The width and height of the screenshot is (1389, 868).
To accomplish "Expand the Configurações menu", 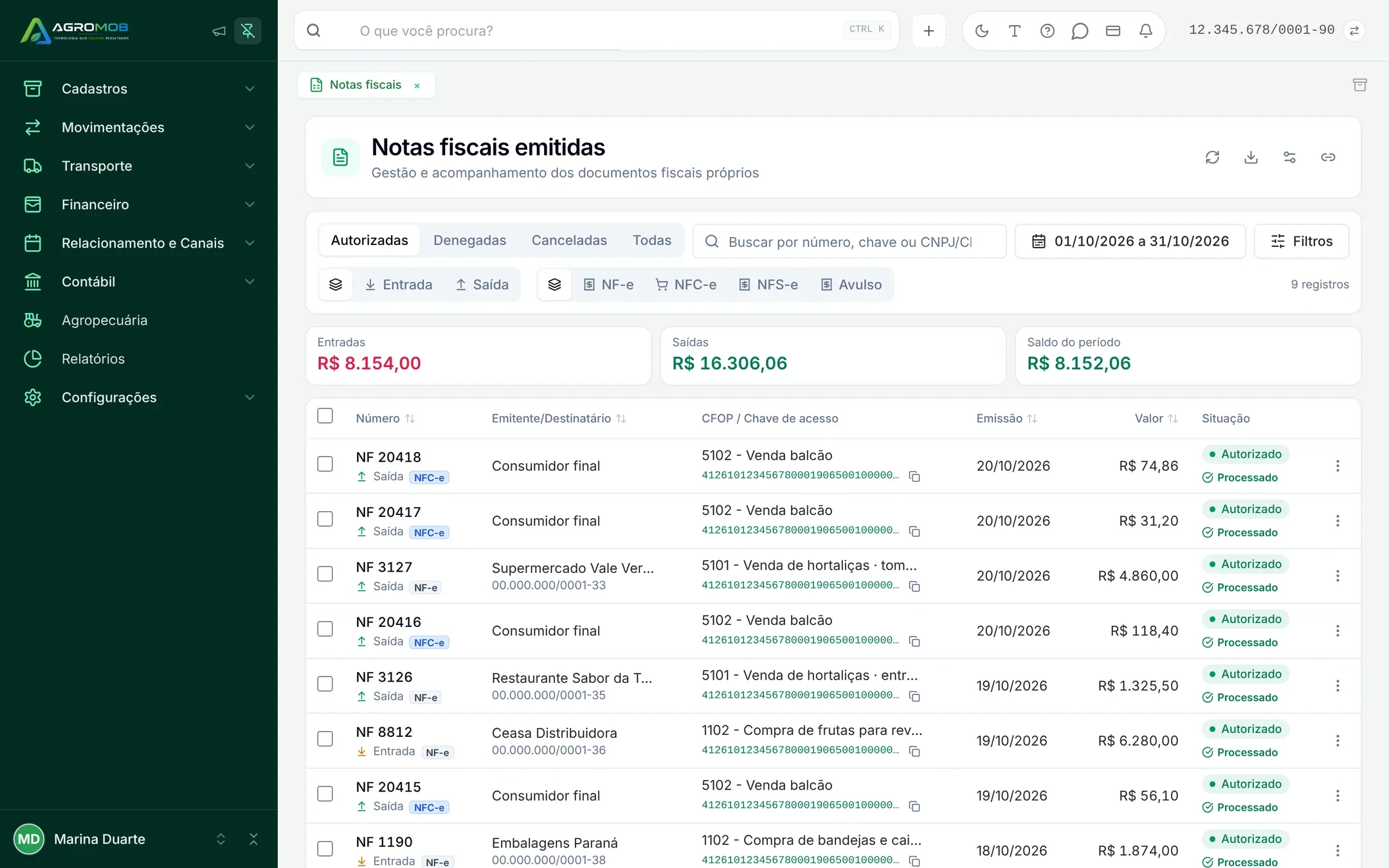I will pos(139,397).
